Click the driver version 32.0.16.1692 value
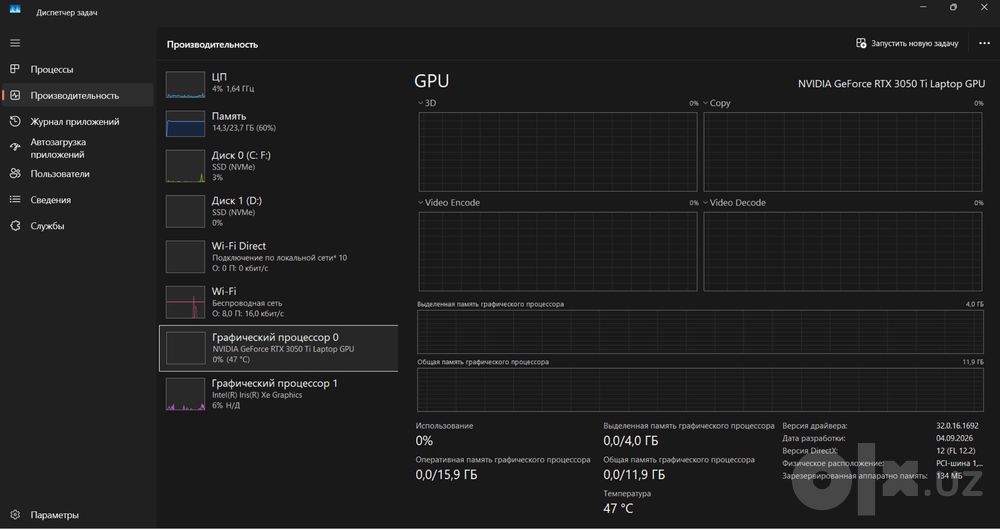 pos(957,426)
